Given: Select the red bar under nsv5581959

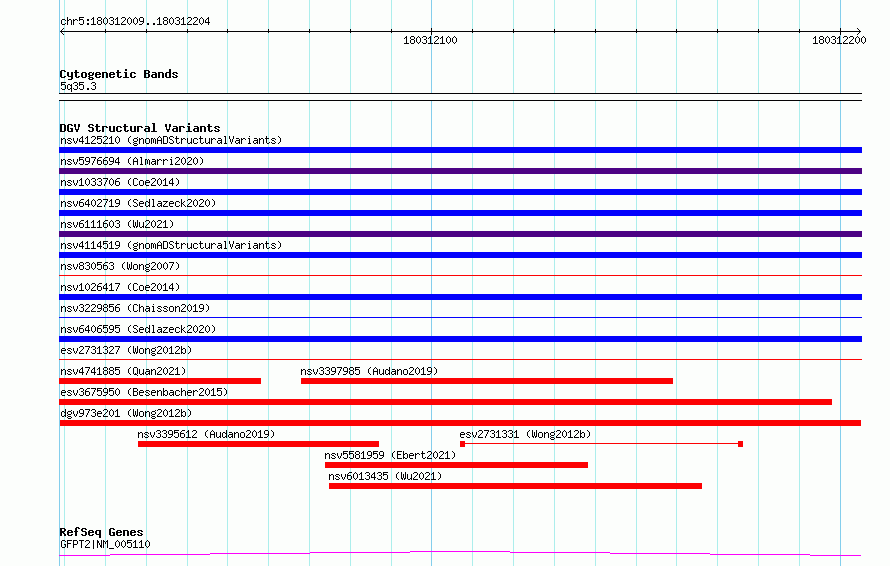Looking at the screenshot, I should coord(456,465).
